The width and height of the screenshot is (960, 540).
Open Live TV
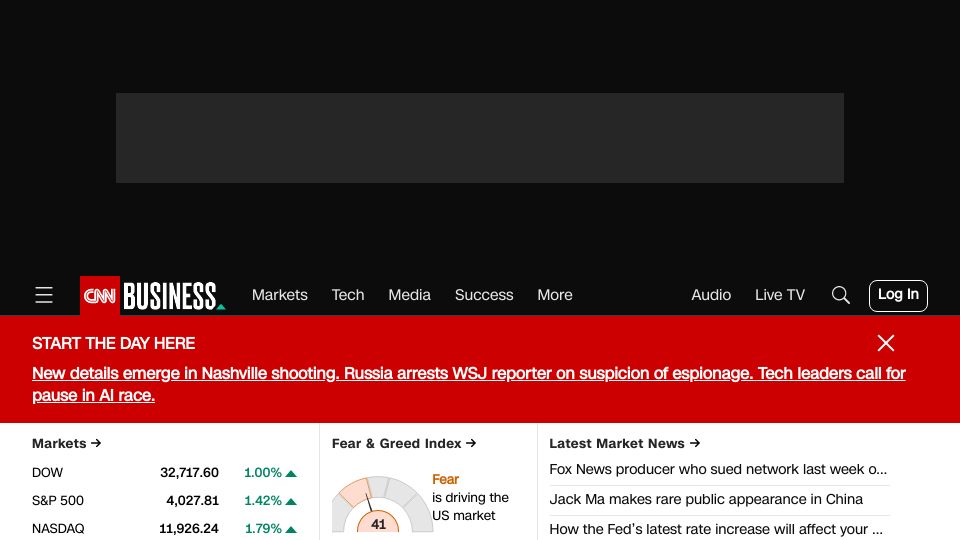pyautogui.click(x=779, y=295)
